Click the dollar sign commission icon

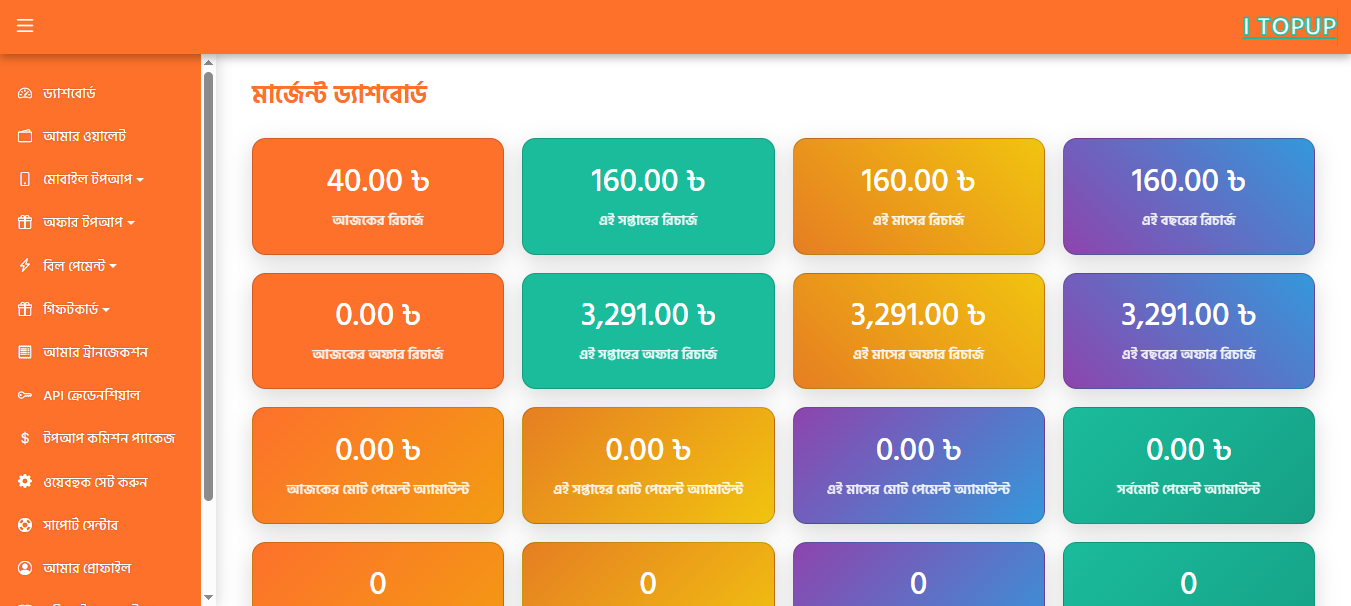[x=25, y=438]
